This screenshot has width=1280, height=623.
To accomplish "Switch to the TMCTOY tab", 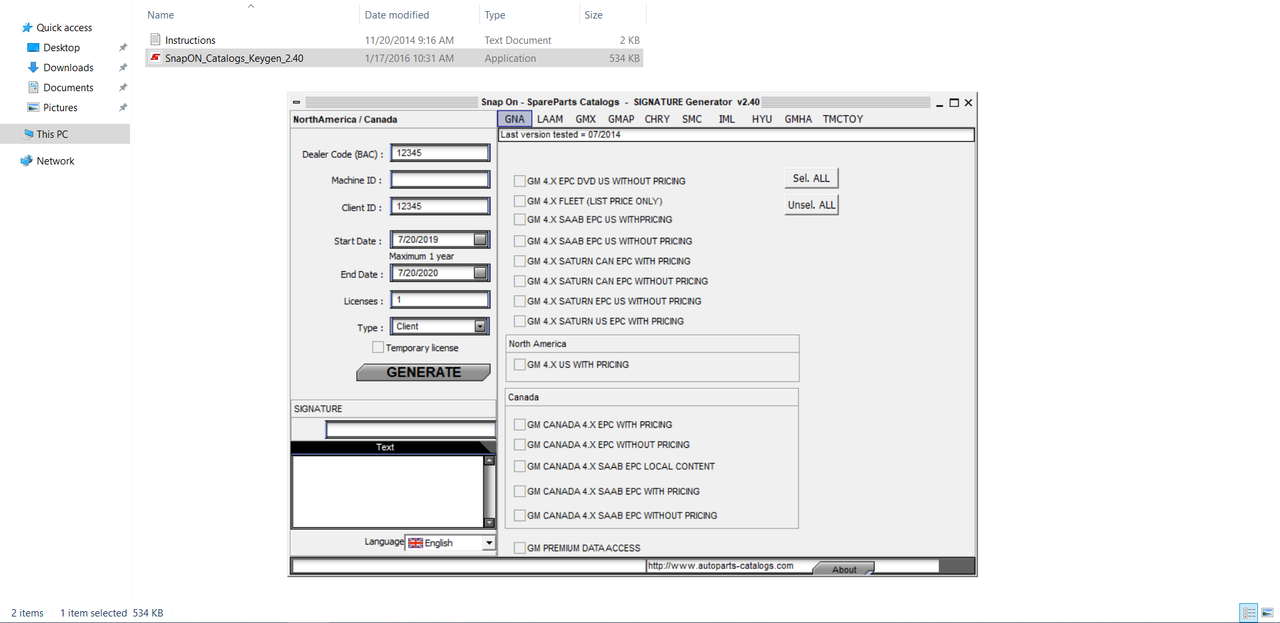I will [x=843, y=119].
